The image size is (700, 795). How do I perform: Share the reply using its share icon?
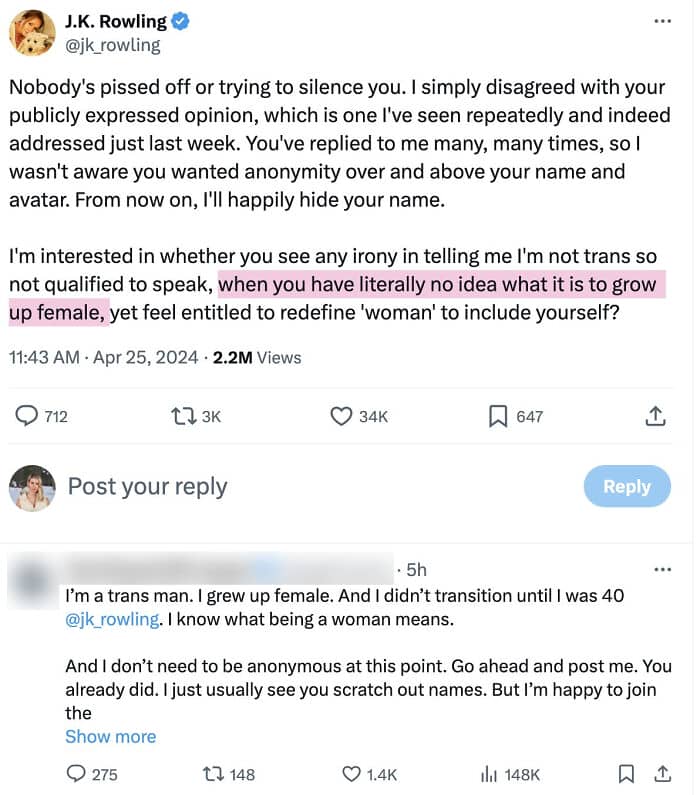[x=661, y=774]
